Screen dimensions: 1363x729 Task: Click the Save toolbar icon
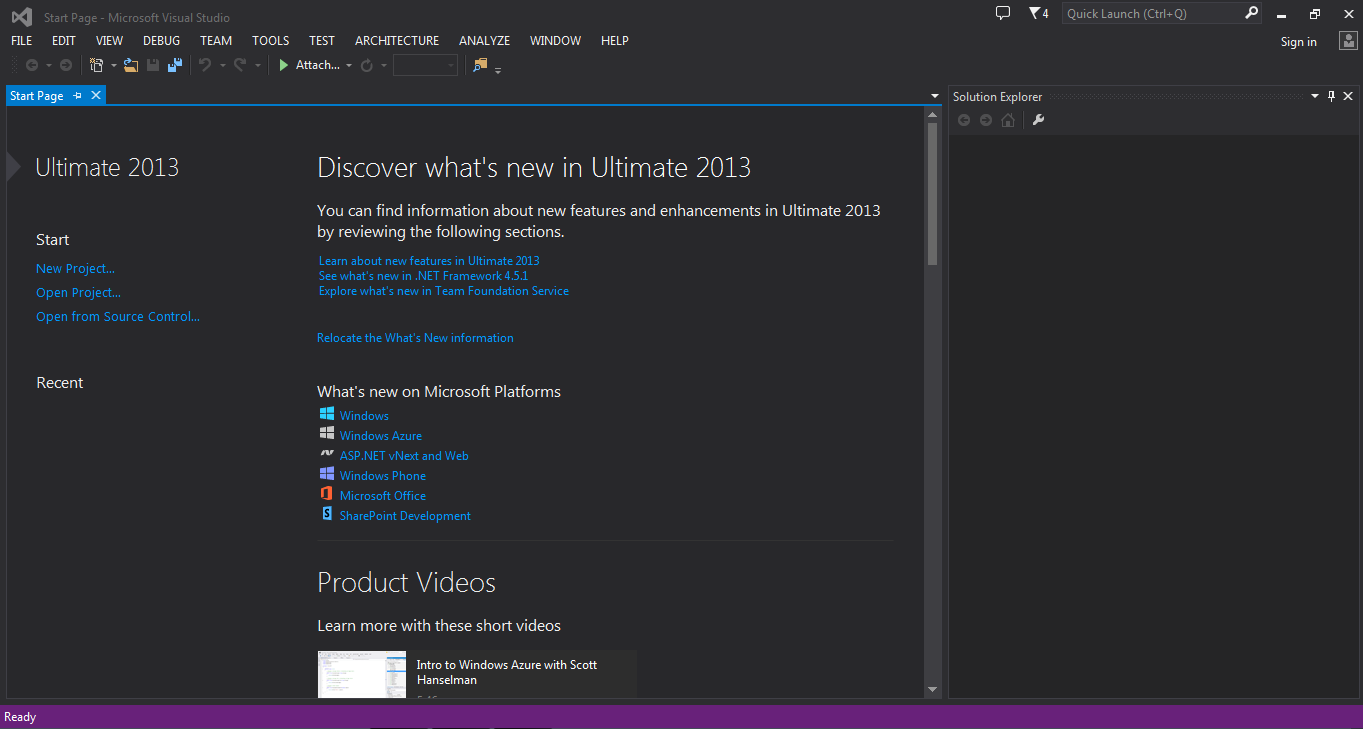pyautogui.click(x=153, y=65)
